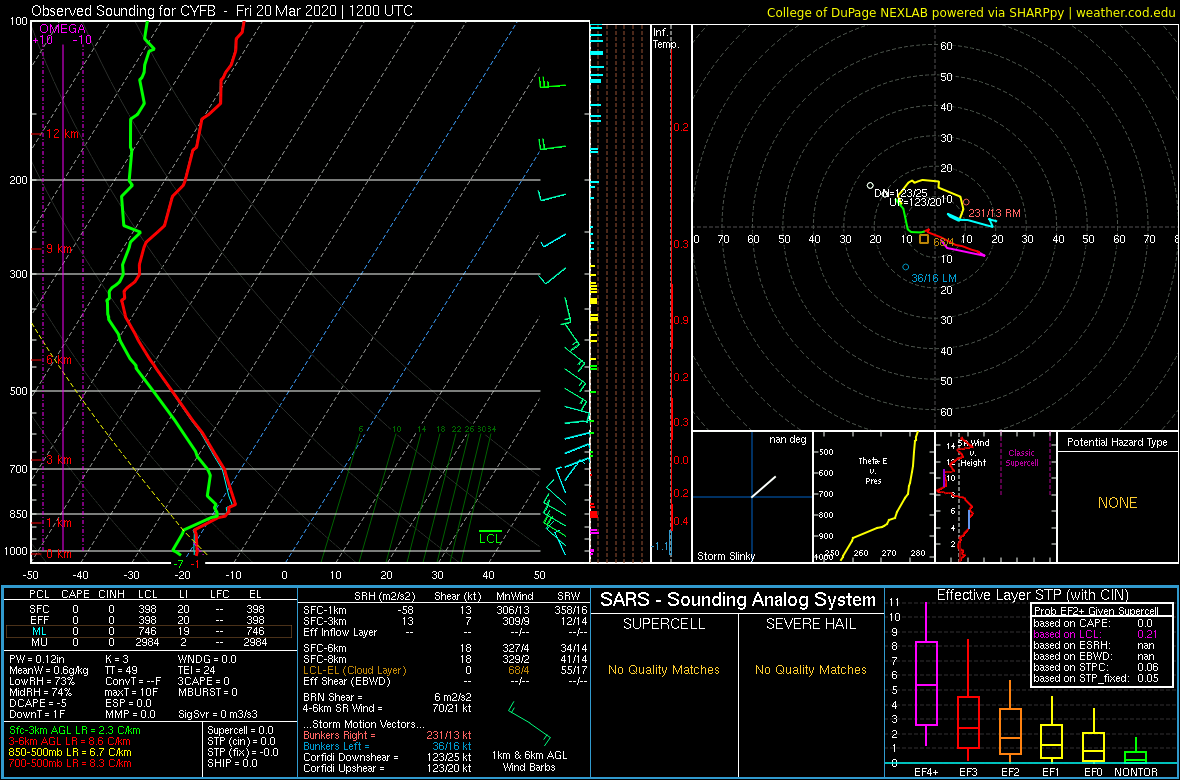The height and width of the screenshot is (780, 1180).
Task: Click the 500 pressure level label
Action: (17, 391)
